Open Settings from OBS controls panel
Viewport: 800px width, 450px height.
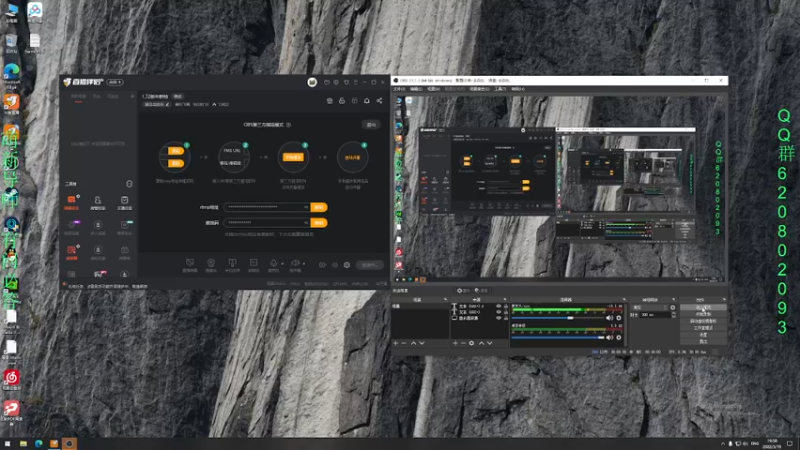point(703,334)
